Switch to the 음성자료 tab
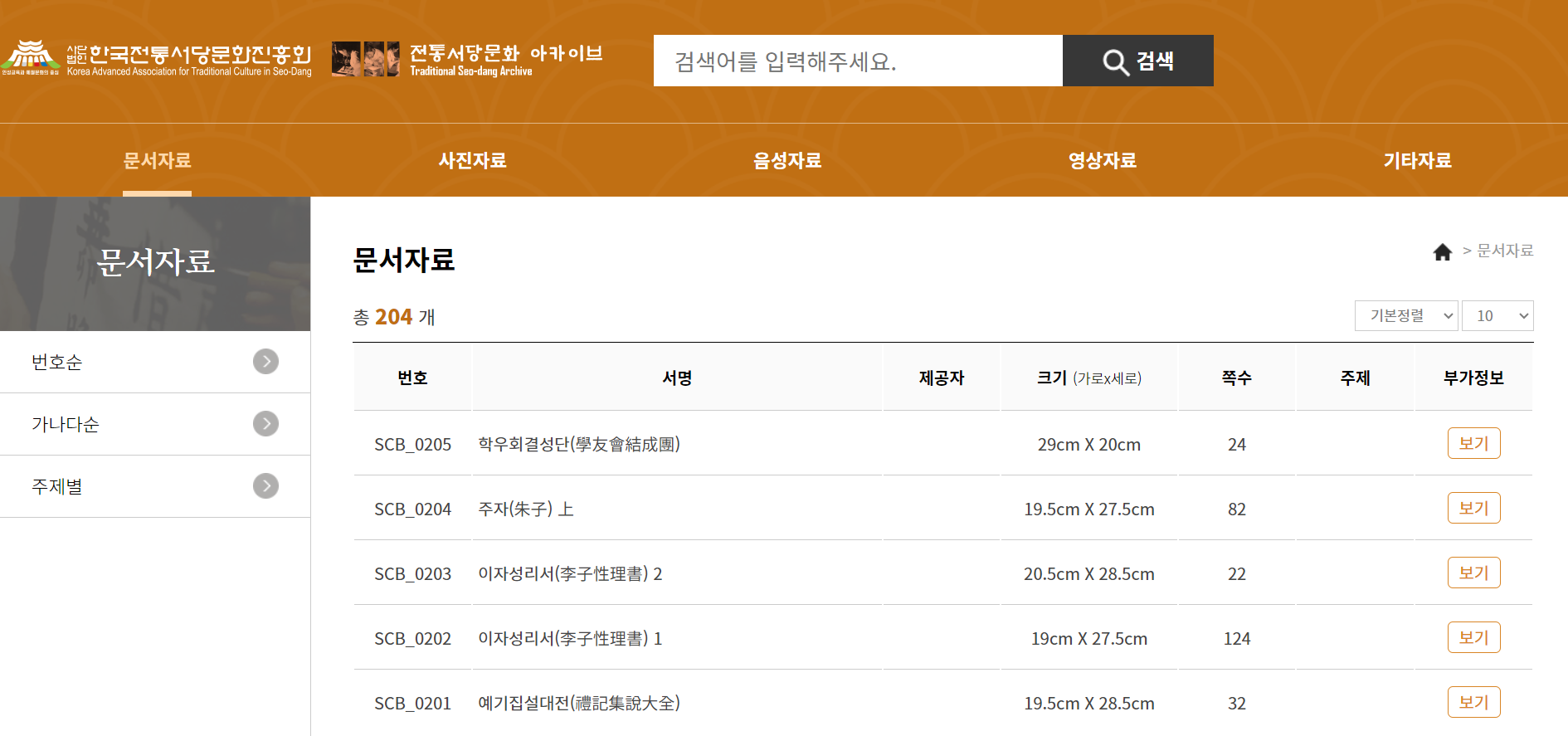 [x=787, y=161]
